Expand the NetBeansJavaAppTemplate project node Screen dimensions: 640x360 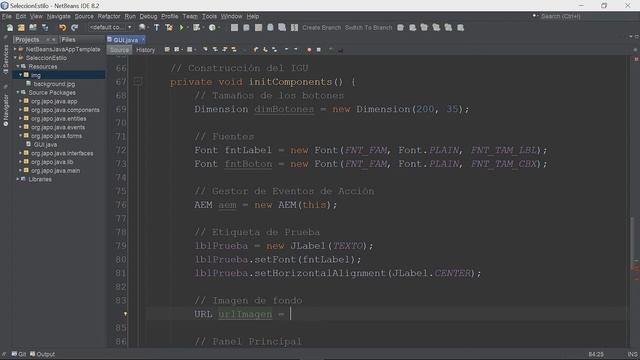tap(16, 49)
